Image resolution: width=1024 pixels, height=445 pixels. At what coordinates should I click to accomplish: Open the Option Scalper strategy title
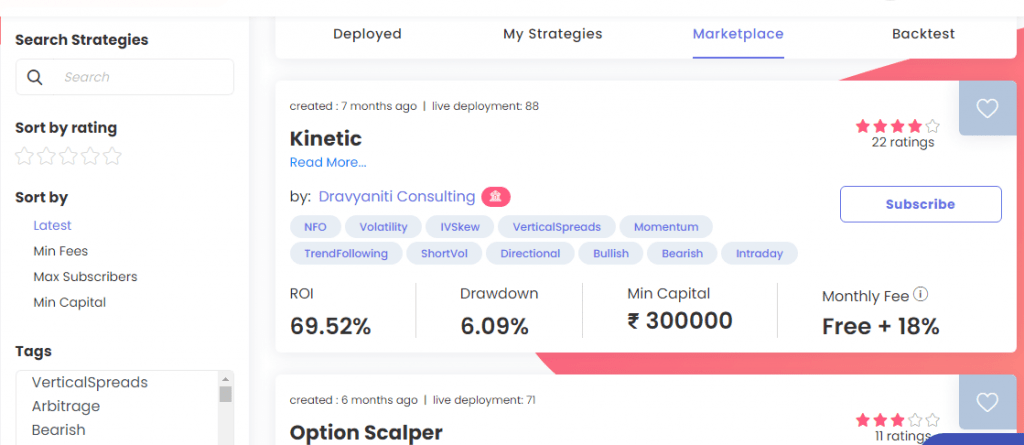click(x=366, y=433)
